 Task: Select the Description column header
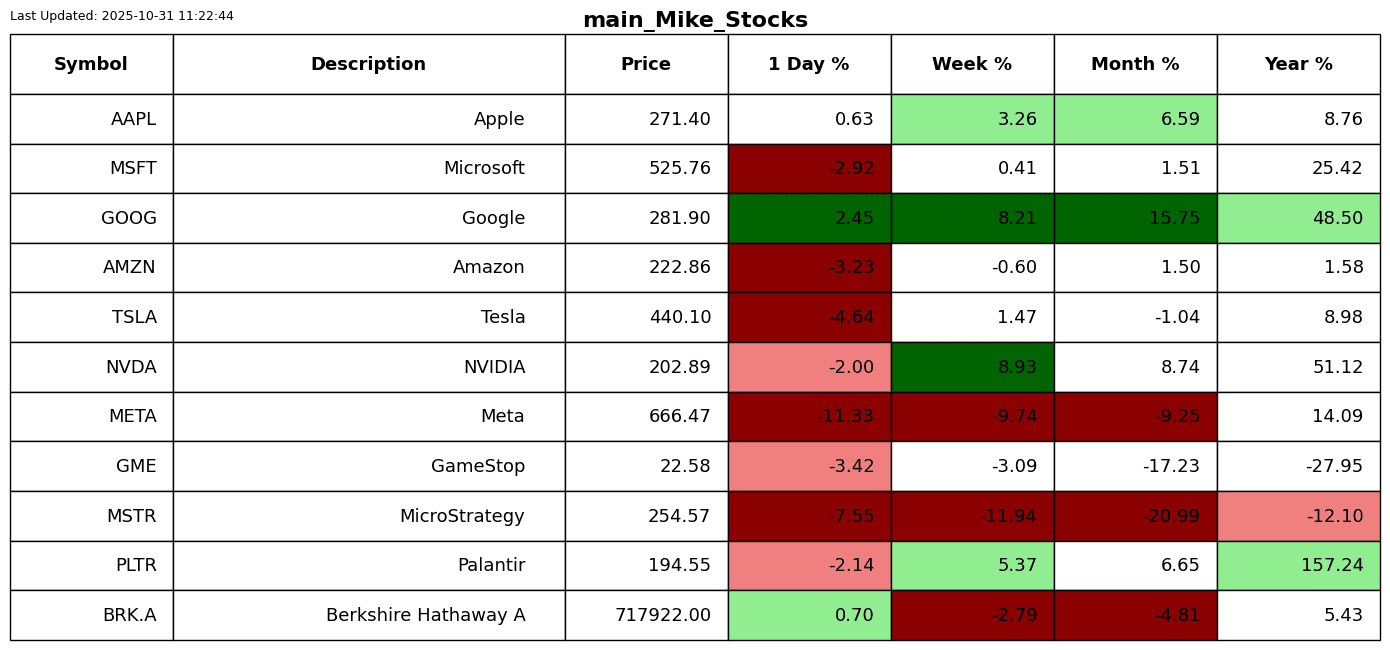pos(368,65)
